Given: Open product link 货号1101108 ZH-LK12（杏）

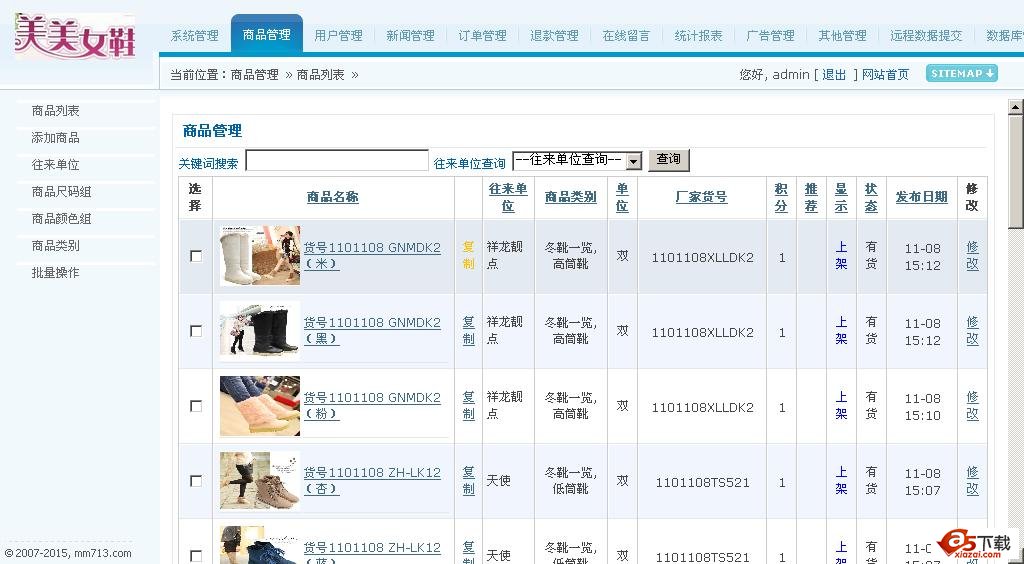Looking at the screenshot, I should tap(372, 481).
